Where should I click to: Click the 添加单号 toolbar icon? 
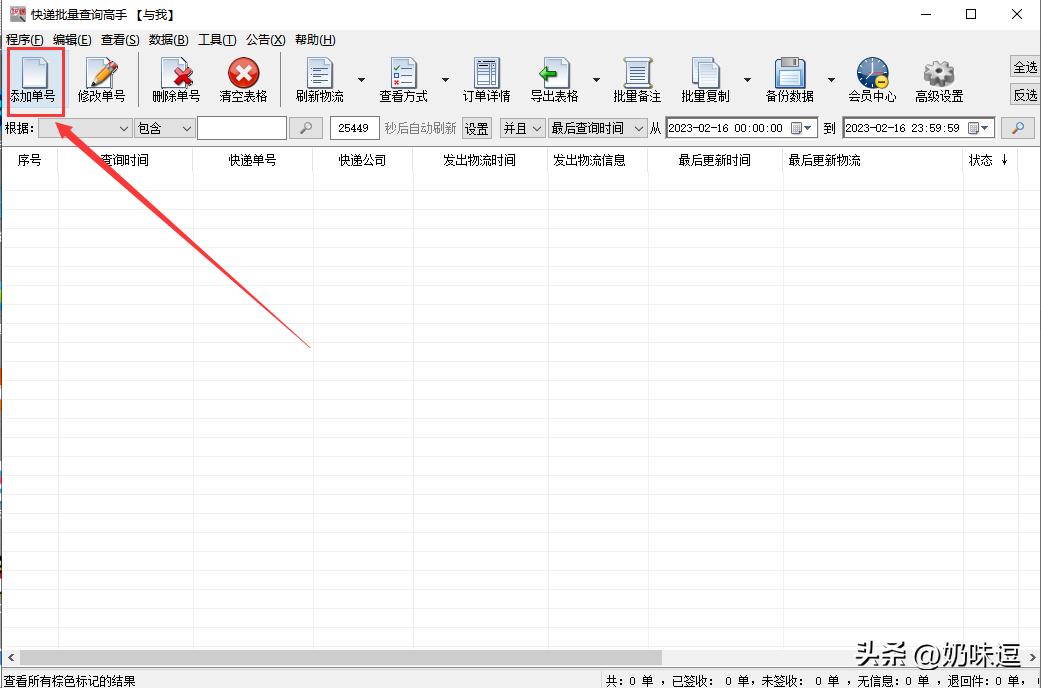[x=33, y=80]
